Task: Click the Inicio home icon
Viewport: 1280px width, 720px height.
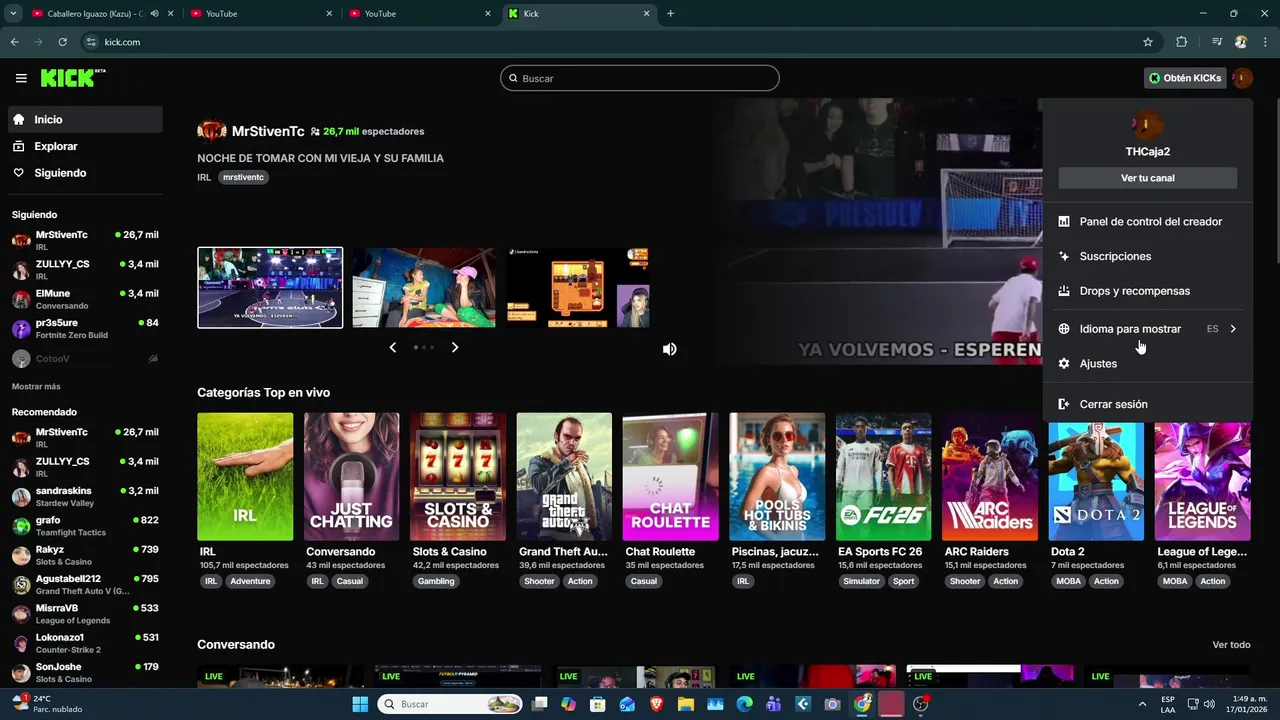Action: click(19, 119)
